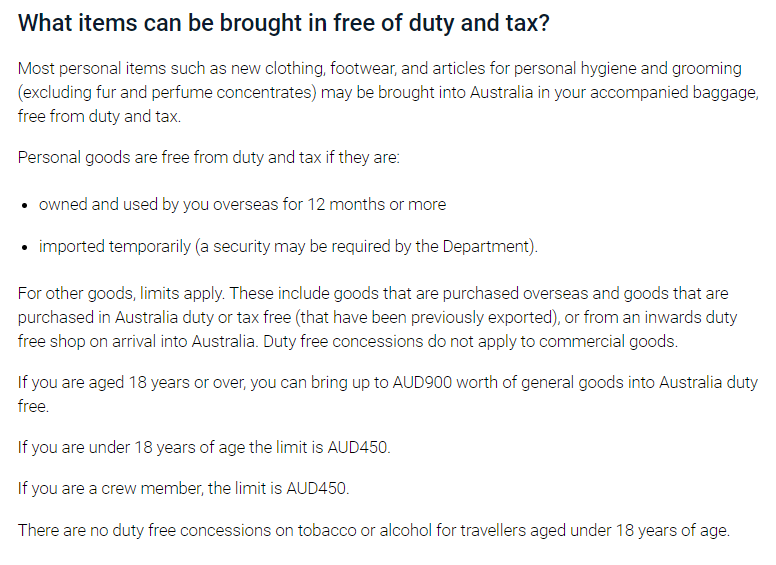Click the paragraph starting 'Most personal items'

(x=388, y=92)
